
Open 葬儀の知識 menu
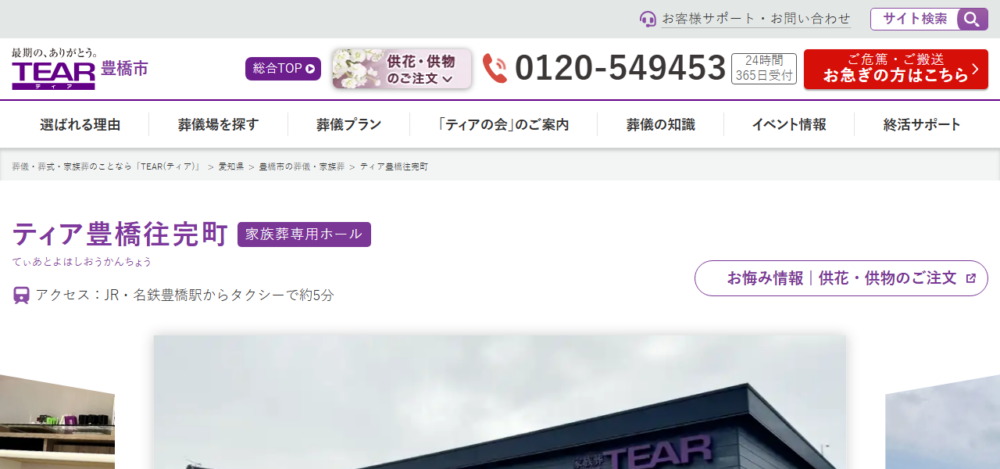(x=660, y=124)
